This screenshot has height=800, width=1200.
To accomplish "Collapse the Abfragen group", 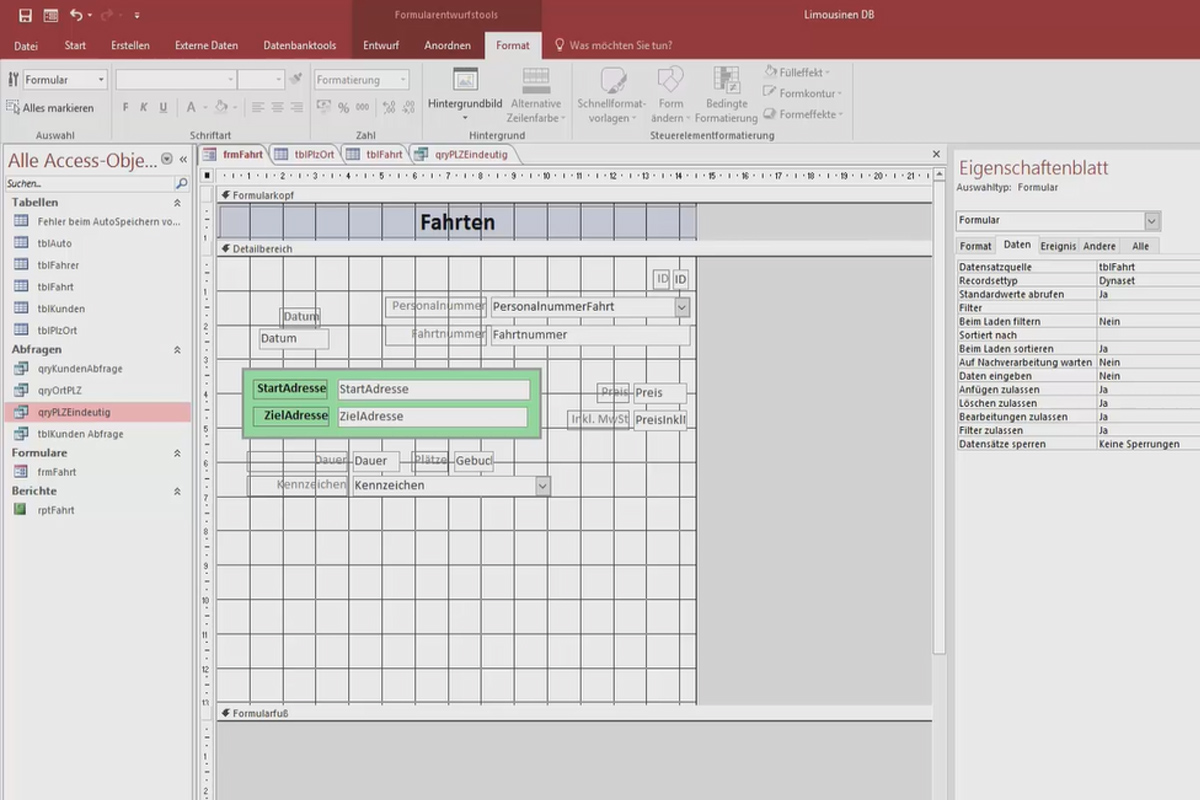I will coord(177,350).
